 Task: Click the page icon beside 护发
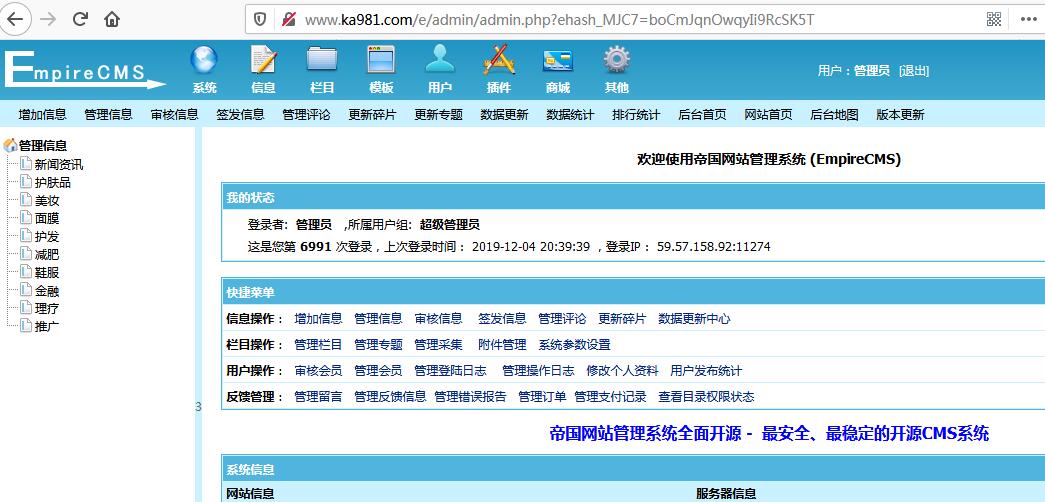[x=26, y=235]
